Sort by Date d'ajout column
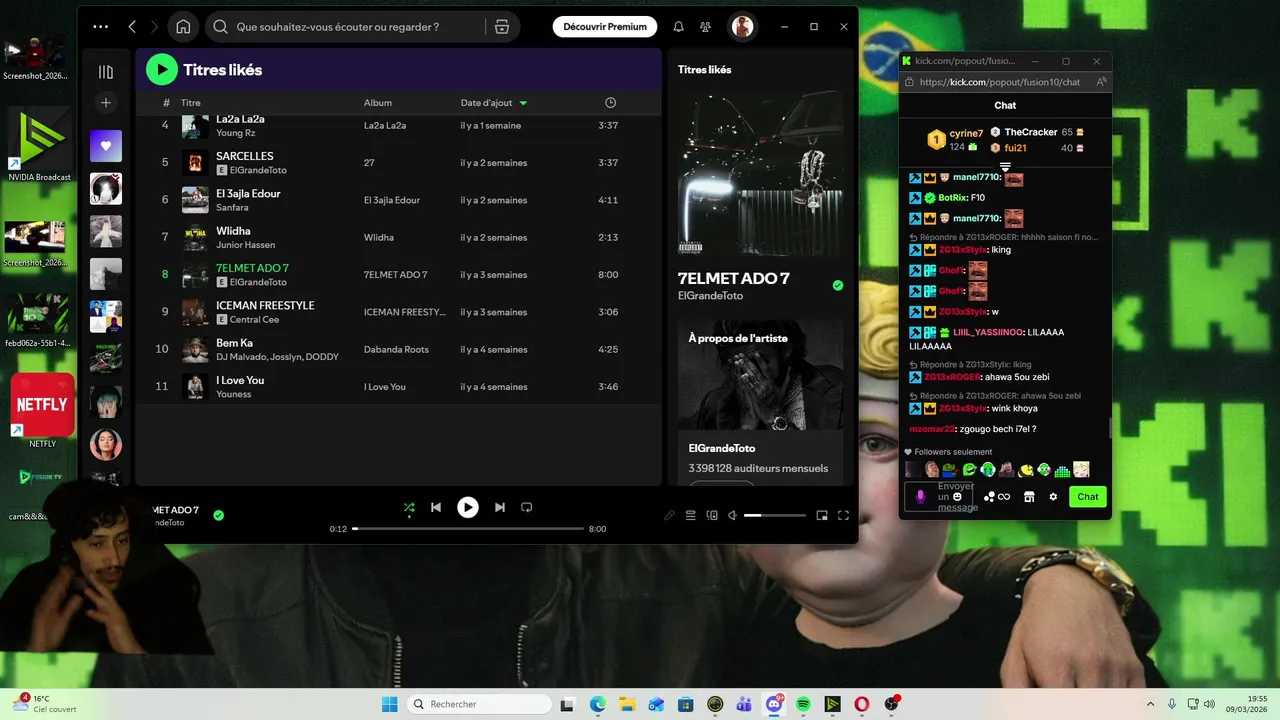 pyautogui.click(x=494, y=103)
